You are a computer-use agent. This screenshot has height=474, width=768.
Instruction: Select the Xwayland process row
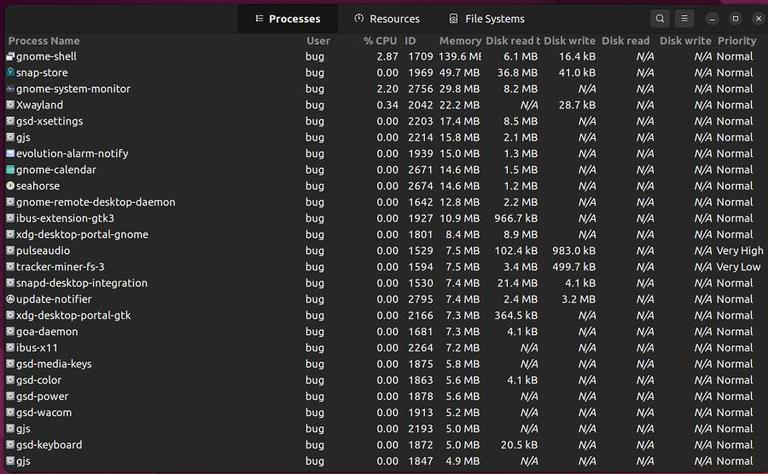click(384, 105)
